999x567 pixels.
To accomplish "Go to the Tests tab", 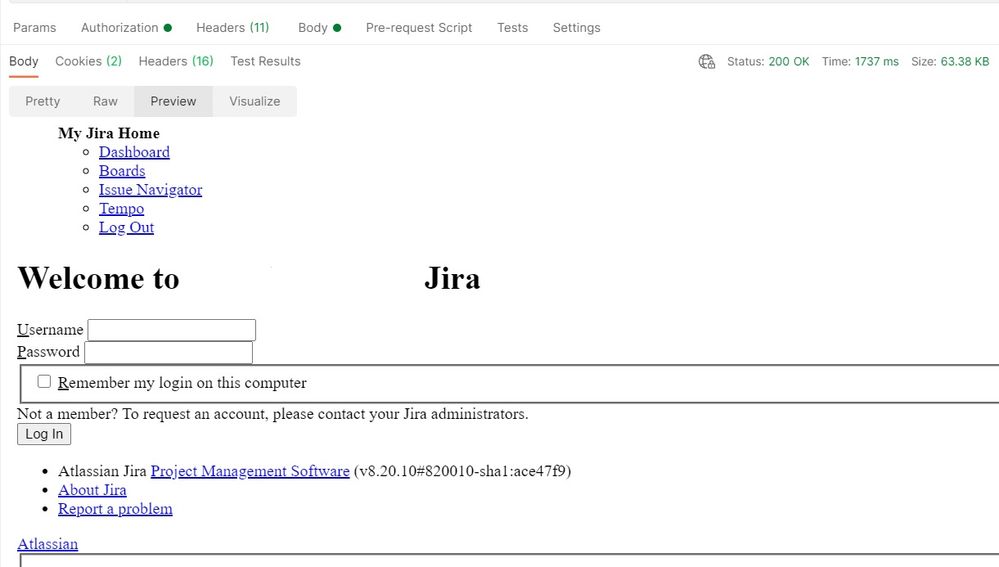I will pyautogui.click(x=512, y=27).
